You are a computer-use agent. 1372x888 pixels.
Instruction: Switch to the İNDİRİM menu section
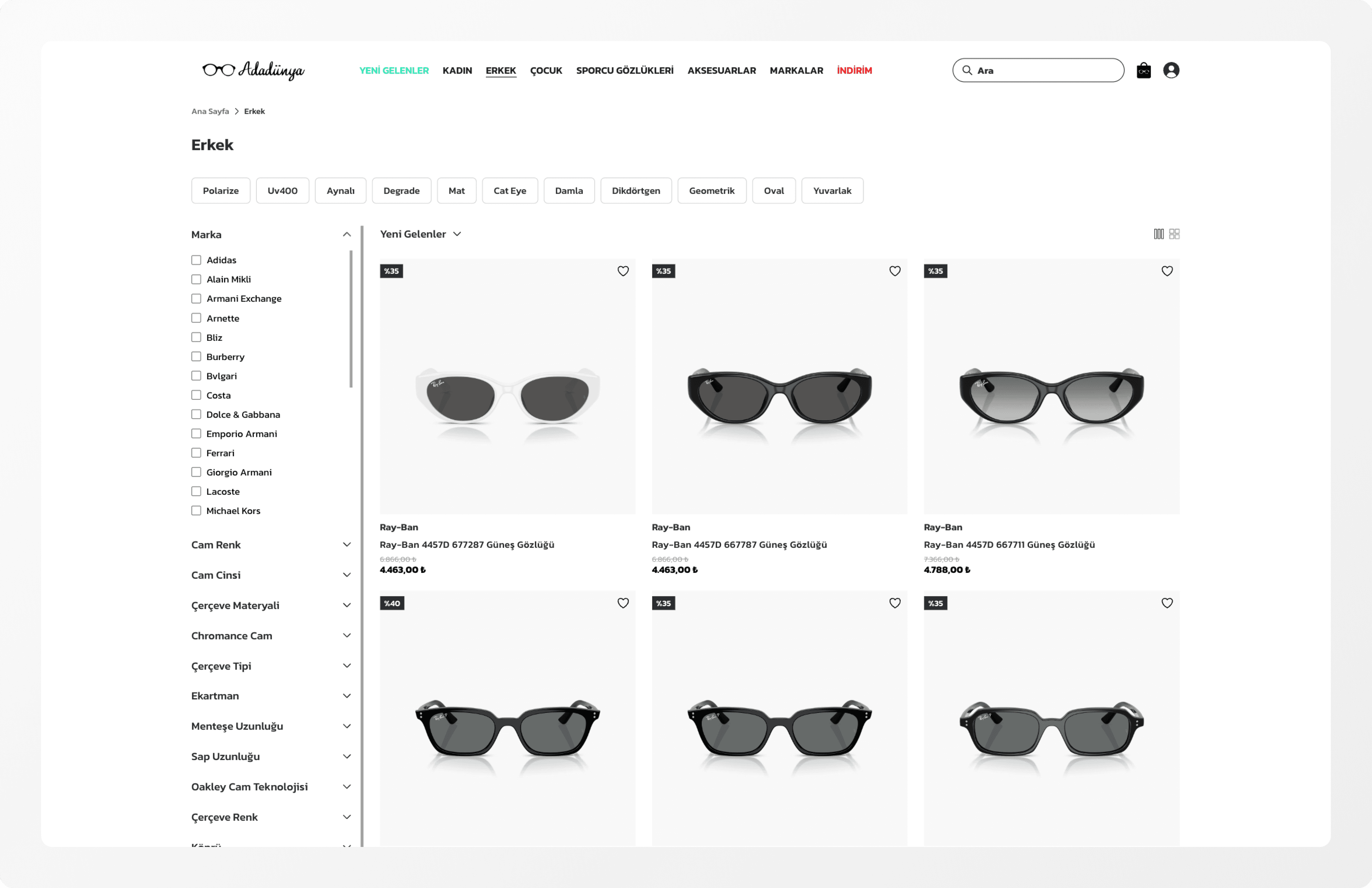tap(854, 70)
